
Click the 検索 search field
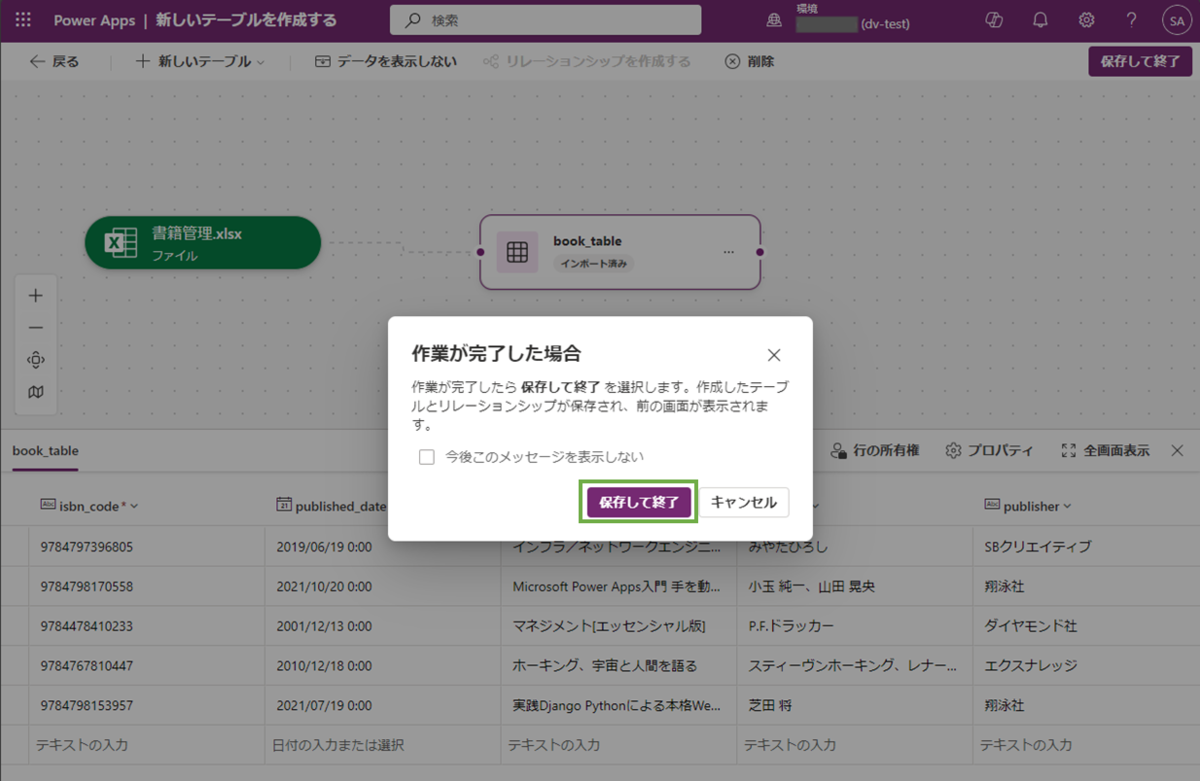click(x=545, y=20)
